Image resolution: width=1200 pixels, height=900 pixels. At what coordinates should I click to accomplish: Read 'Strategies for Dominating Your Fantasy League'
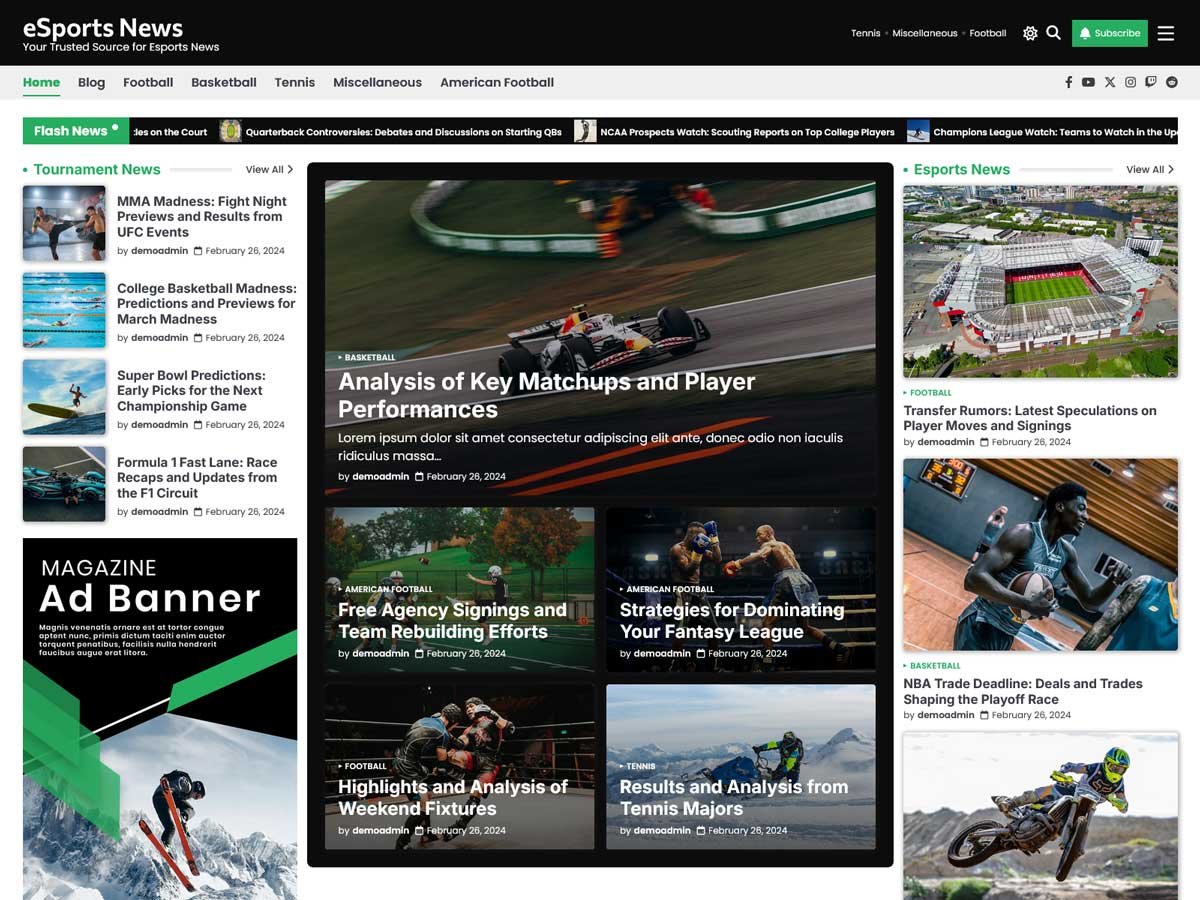click(731, 620)
